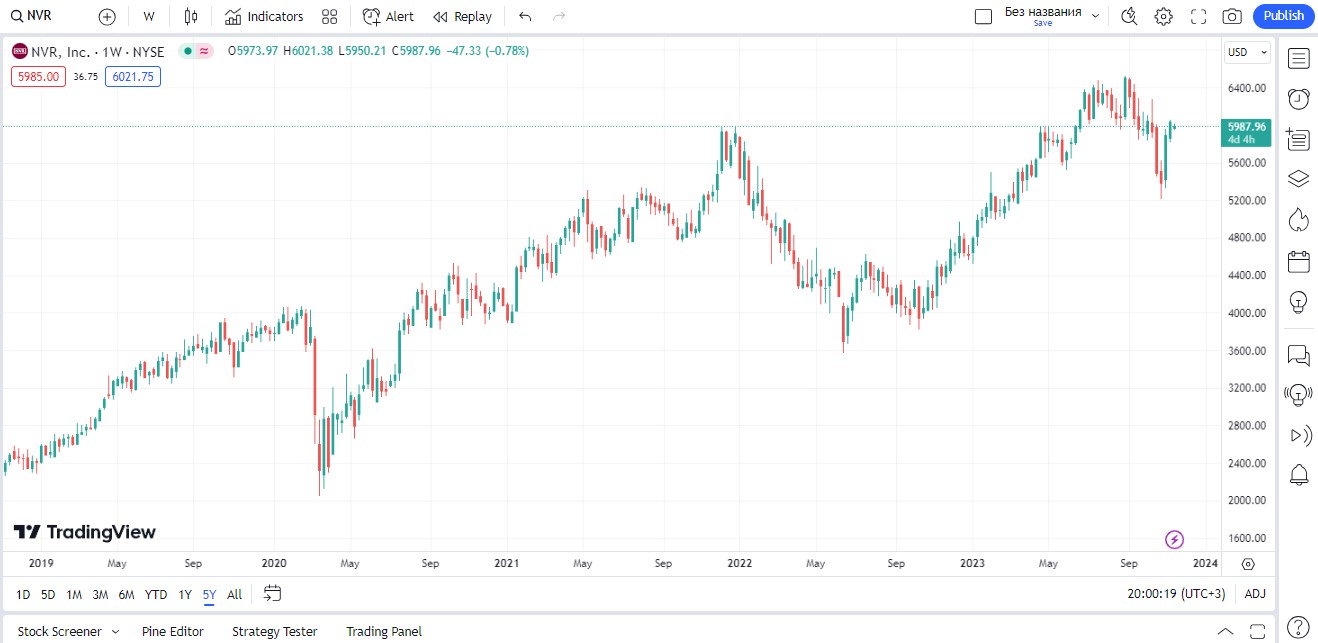Click the 5985.00 sell price button
Screen dimensions: 1318x643
point(38,76)
